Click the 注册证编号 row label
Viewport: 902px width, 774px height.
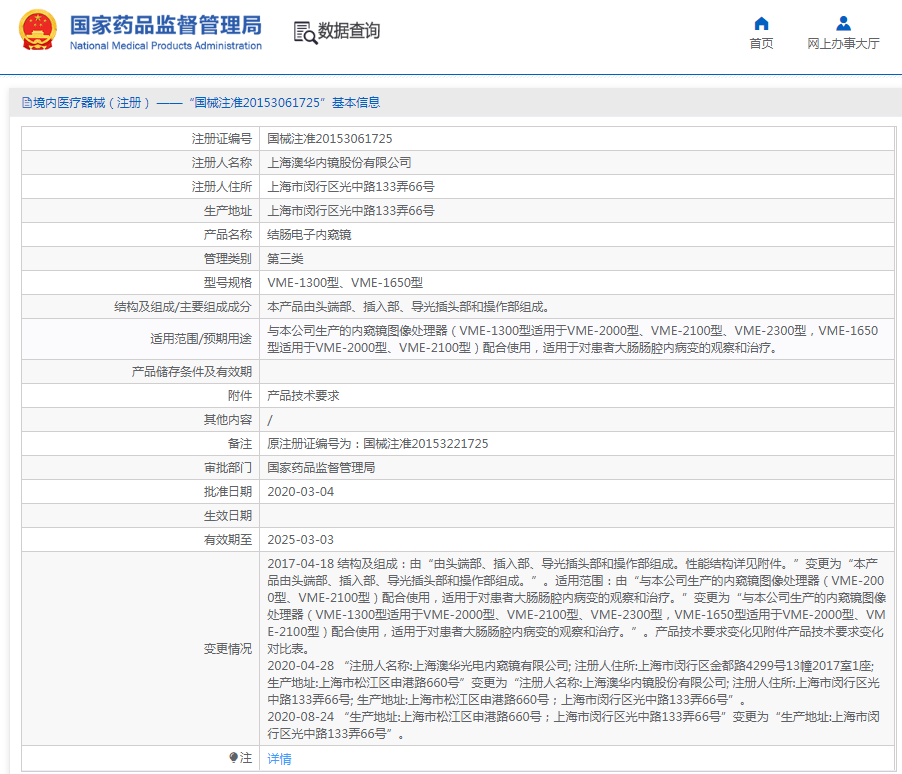point(222,139)
